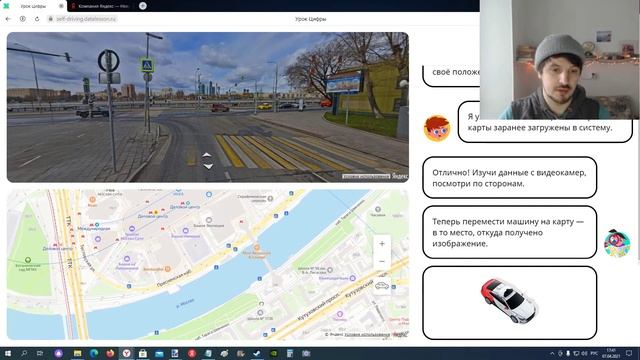The height and width of the screenshot is (360, 640).
Task: Move forward with panorama up arrow
Action: click(x=207, y=155)
